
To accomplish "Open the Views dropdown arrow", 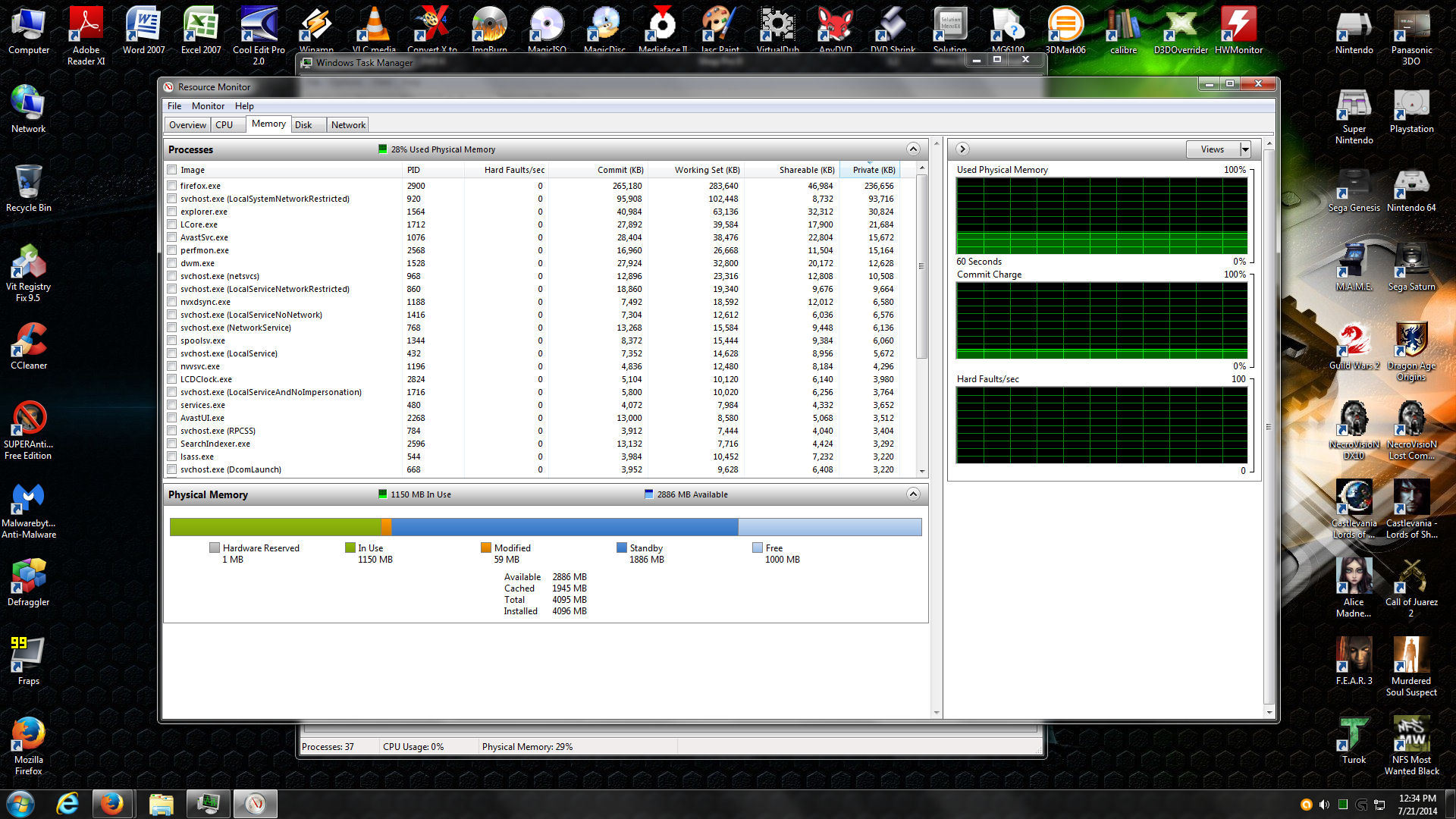I will pos(1245,149).
